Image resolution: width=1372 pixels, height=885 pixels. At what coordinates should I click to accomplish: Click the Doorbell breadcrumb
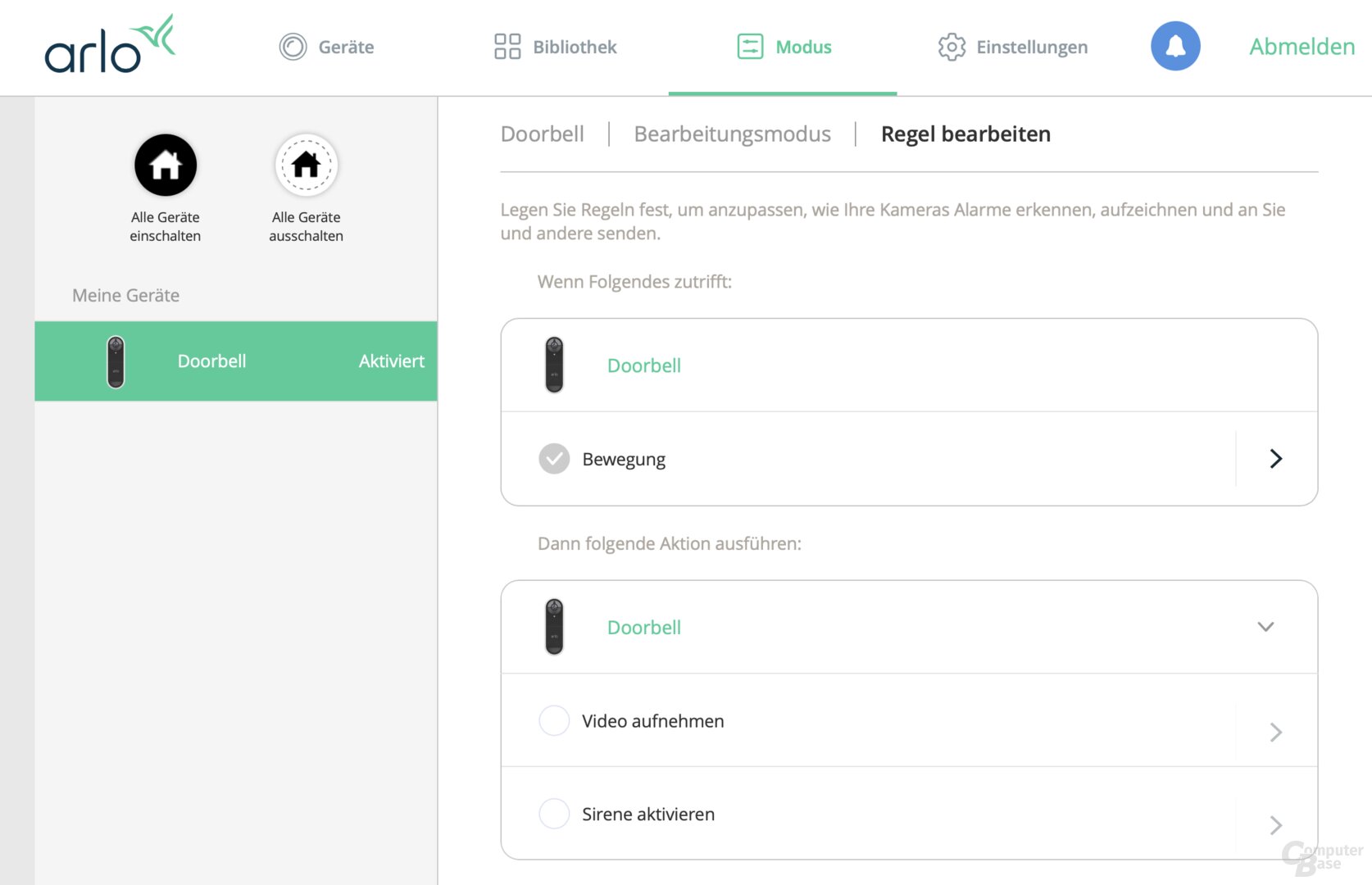click(543, 134)
